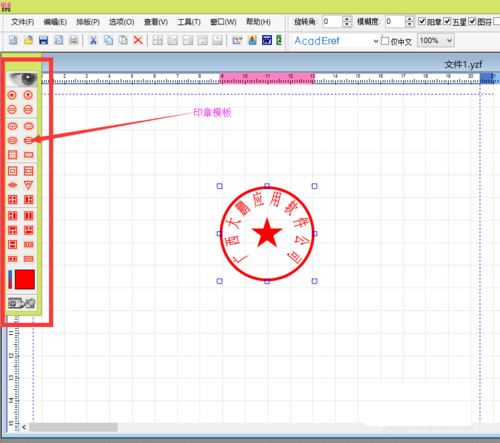The image size is (500, 443).
Task: Click the save floppy disk icon
Action: tap(43, 40)
